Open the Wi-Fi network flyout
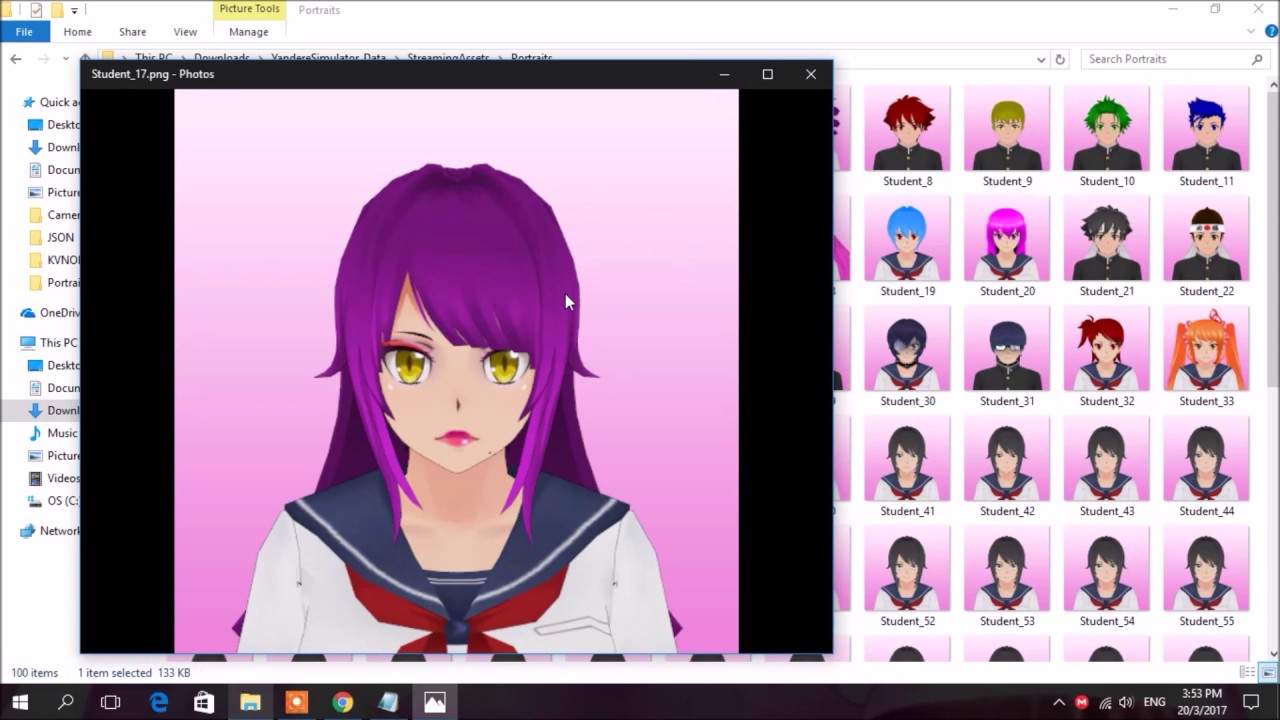Image resolution: width=1280 pixels, height=720 pixels. [1105, 703]
